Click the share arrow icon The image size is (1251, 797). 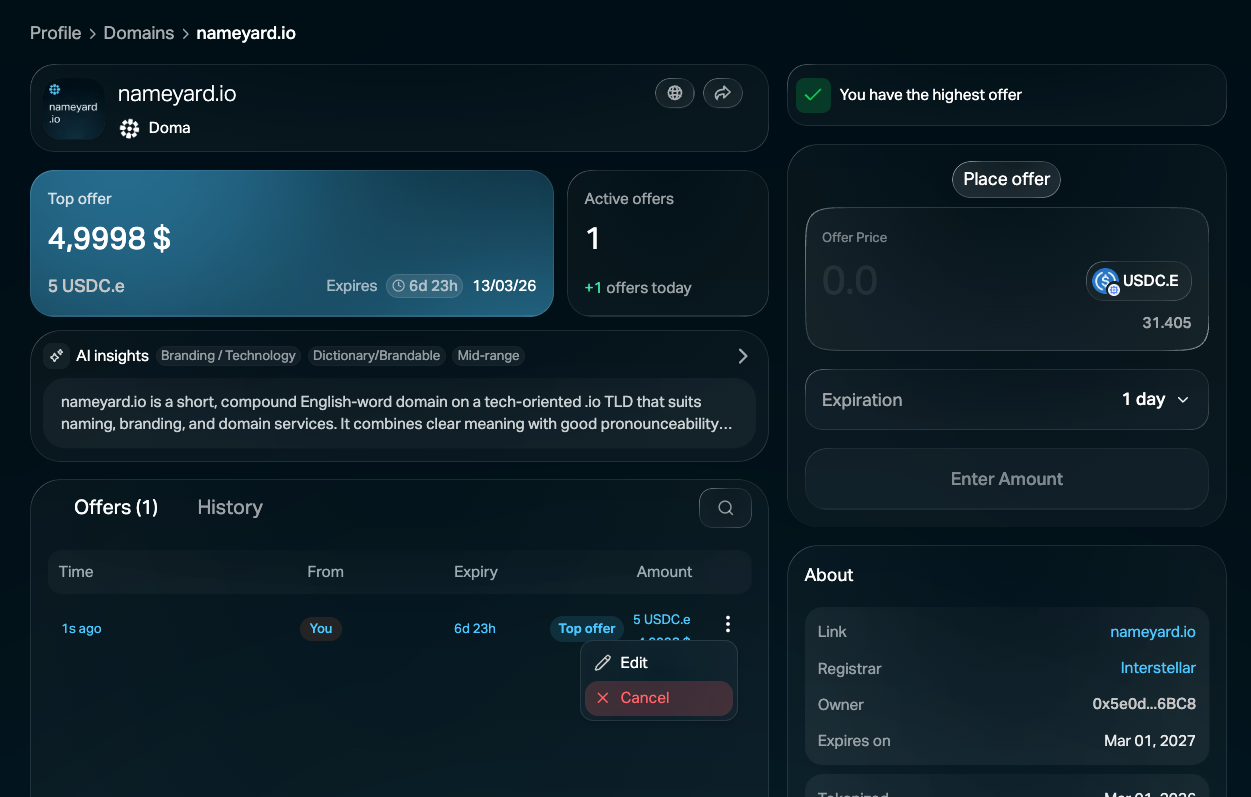(x=723, y=93)
